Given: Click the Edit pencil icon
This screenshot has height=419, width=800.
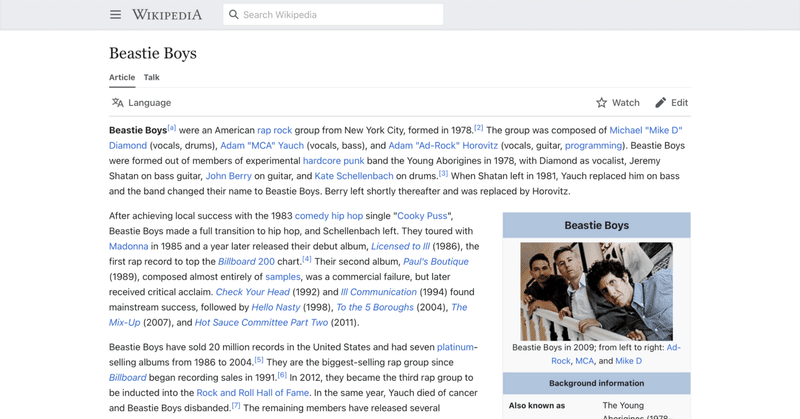Looking at the screenshot, I should 660,102.
